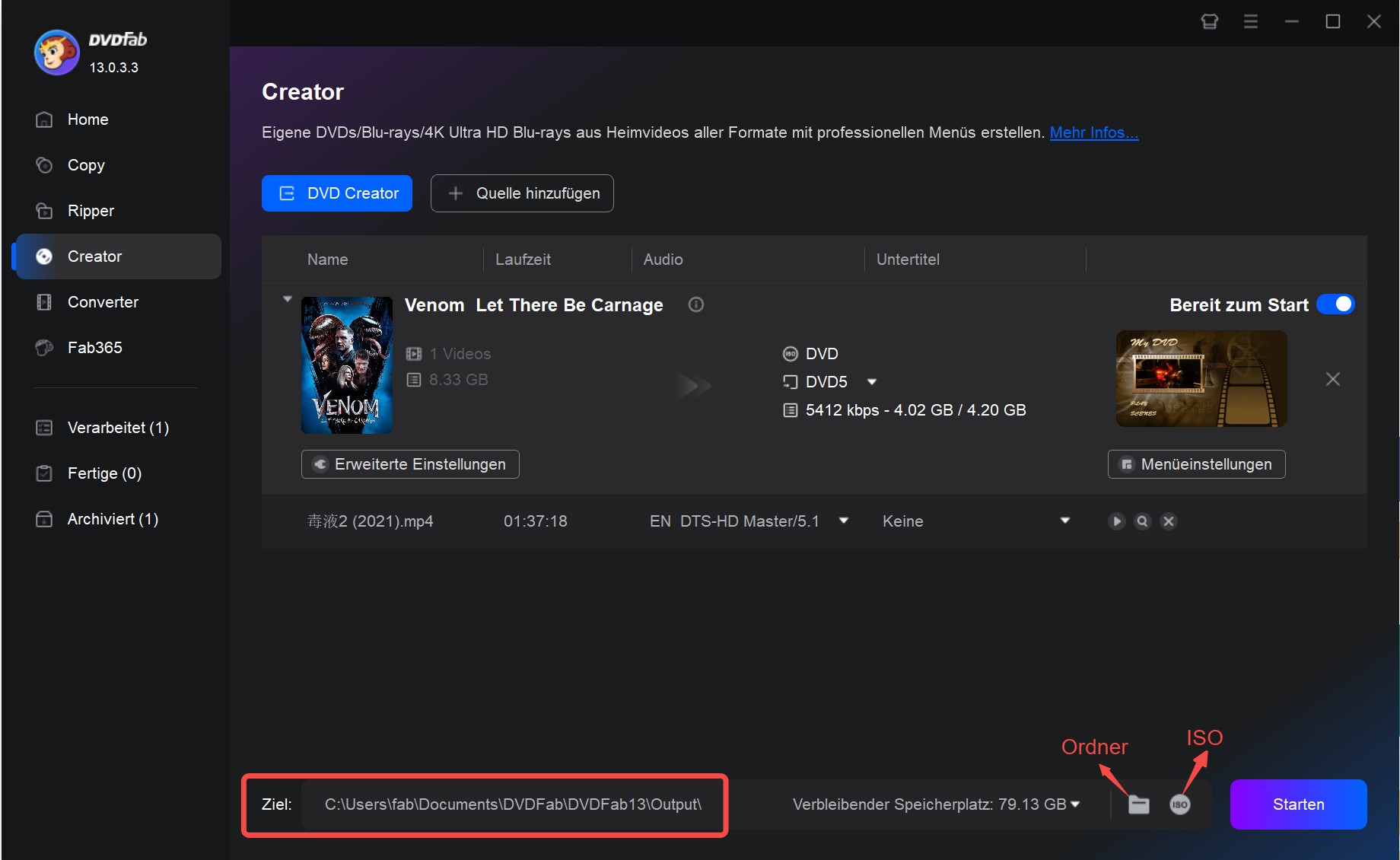Show Verarbeitet (1) tasks
1400x860 pixels.
(118, 428)
